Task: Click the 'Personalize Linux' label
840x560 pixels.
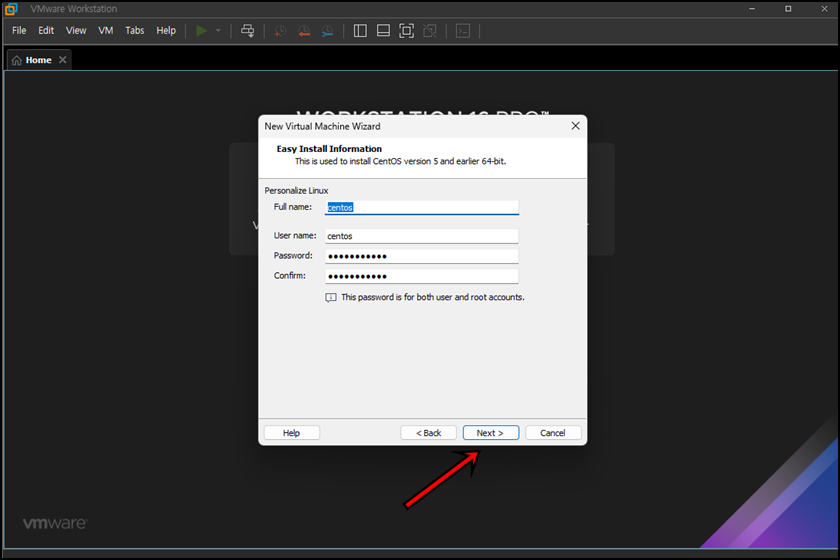Action: (x=296, y=191)
